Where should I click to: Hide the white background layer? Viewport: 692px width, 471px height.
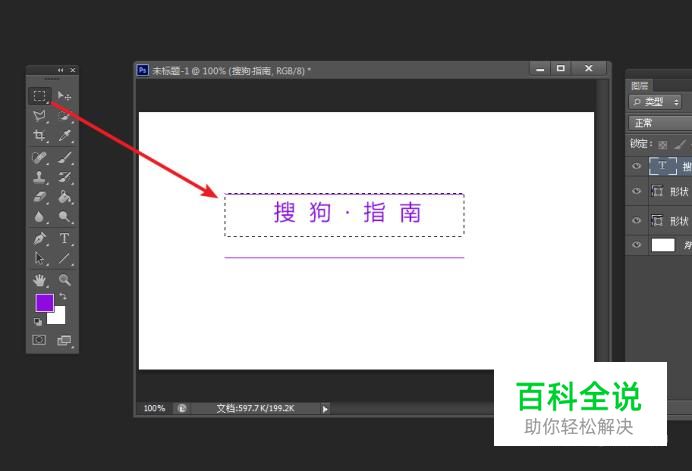[636, 245]
